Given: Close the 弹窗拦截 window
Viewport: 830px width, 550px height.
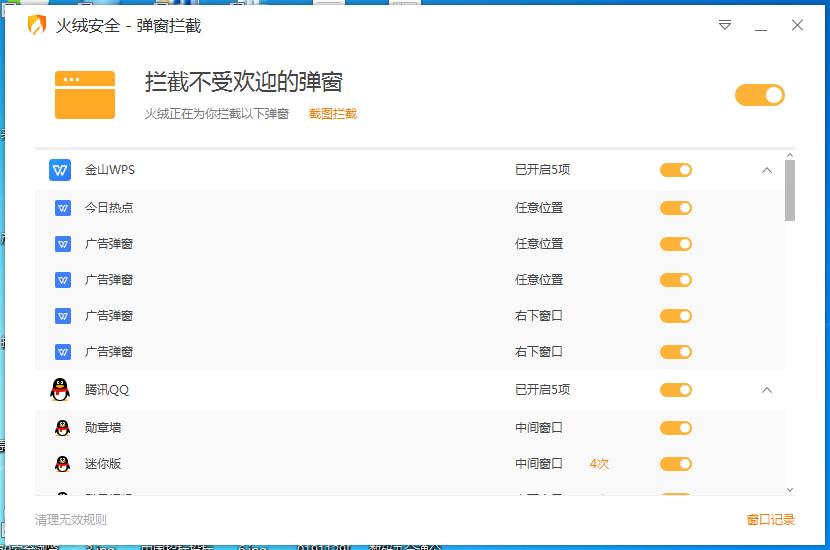Looking at the screenshot, I should click(x=797, y=25).
